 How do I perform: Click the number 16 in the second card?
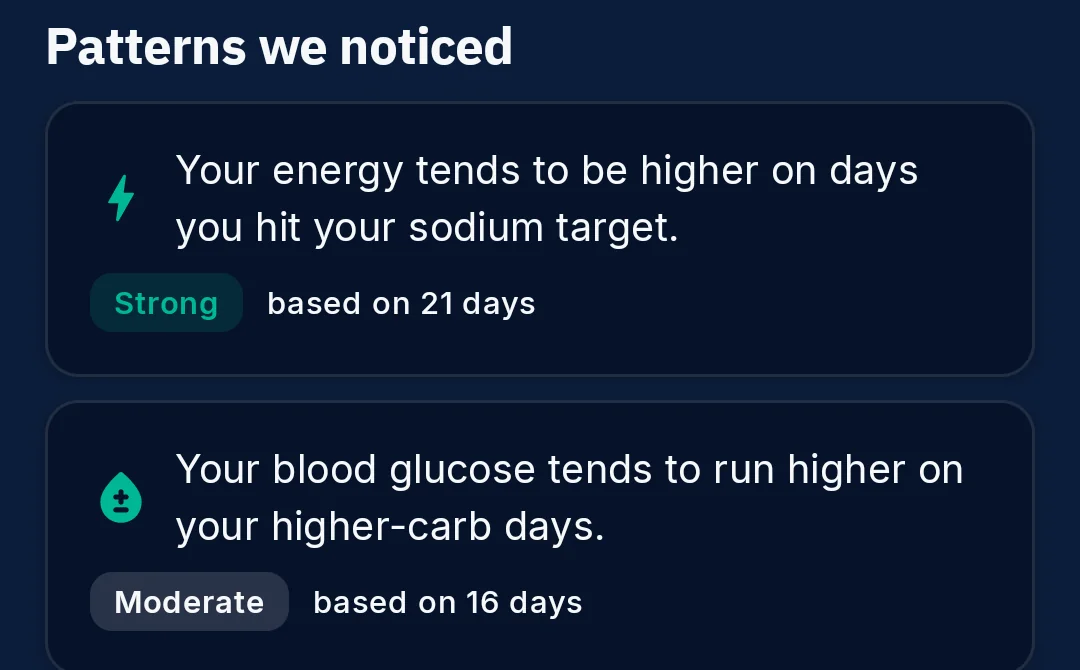482,603
